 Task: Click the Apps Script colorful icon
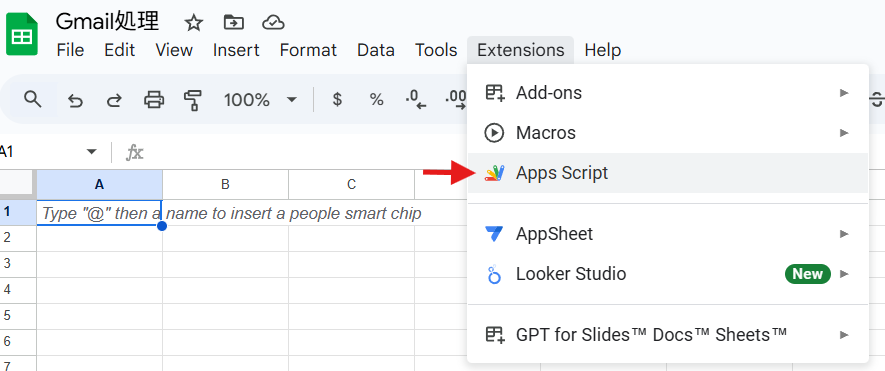click(x=494, y=173)
